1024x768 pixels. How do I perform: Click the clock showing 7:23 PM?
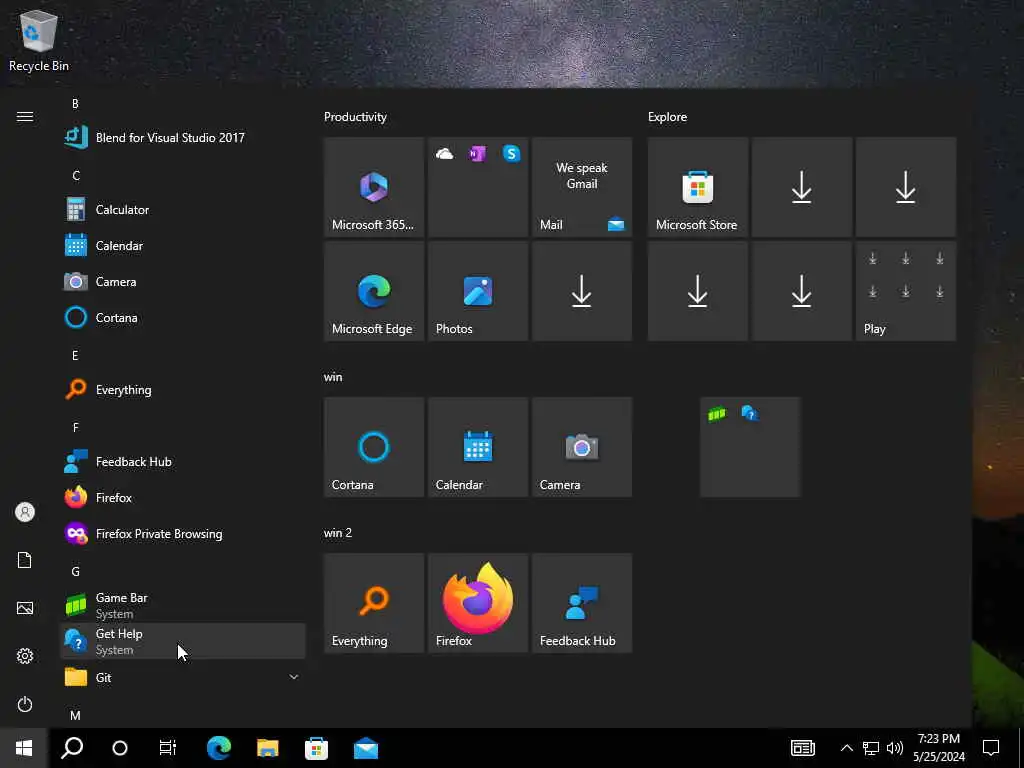[938, 748]
